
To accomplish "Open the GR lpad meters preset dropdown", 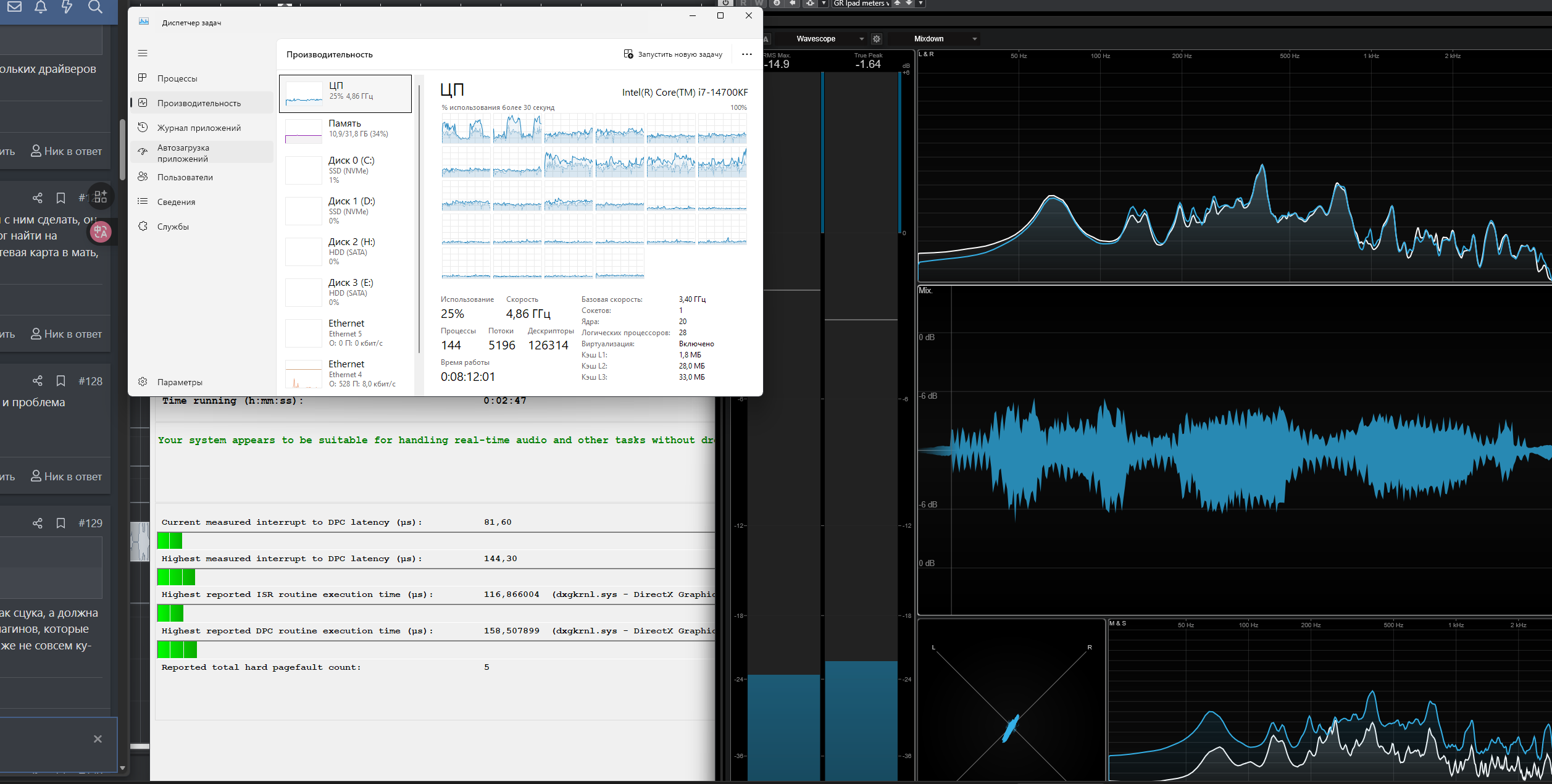I will click(x=861, y=4).
